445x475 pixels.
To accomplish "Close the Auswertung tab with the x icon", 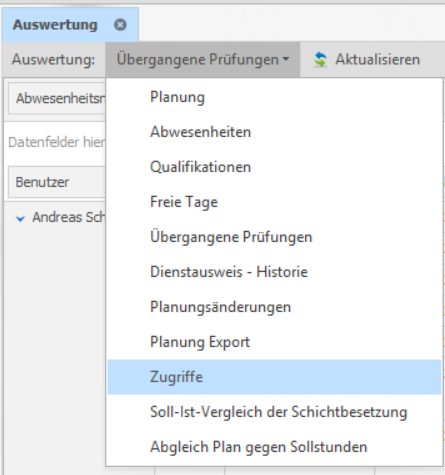I will (120, 25).
